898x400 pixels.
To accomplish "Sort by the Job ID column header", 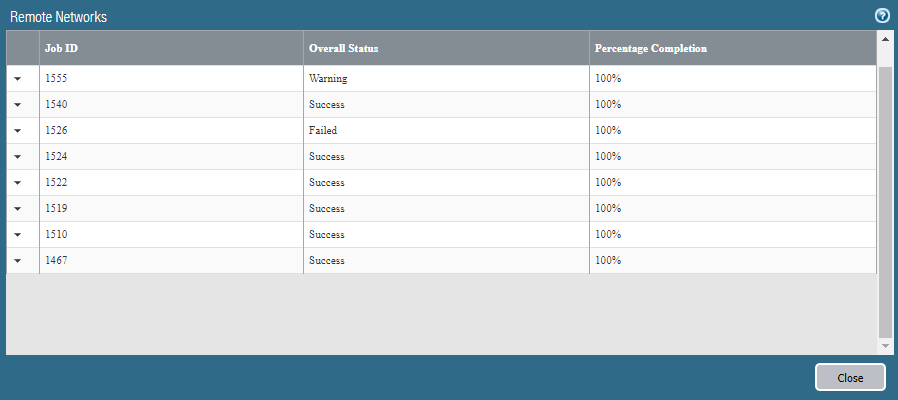I will (x=171, y=48).
